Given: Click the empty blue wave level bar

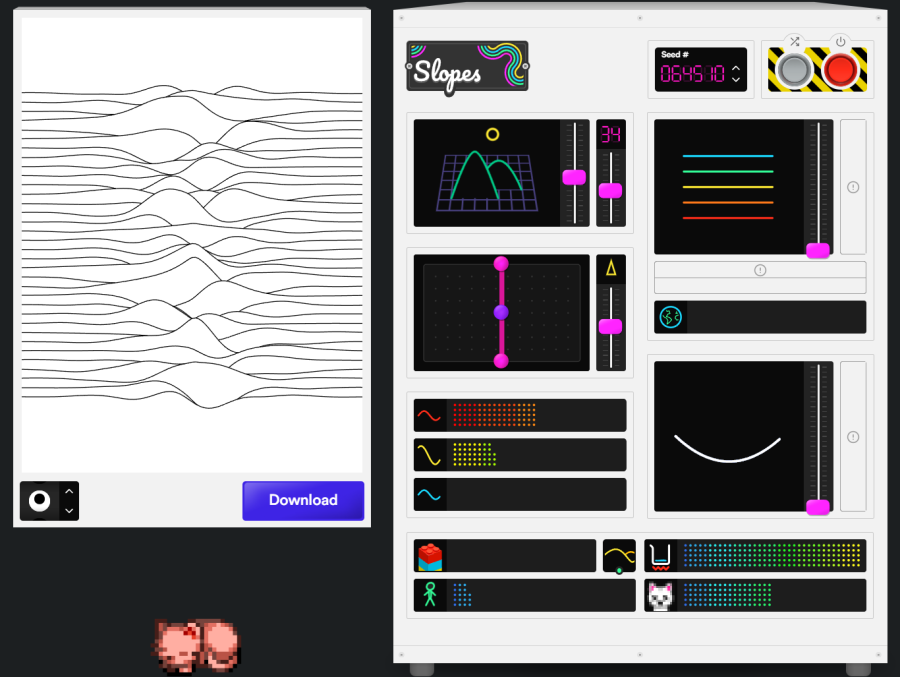Looking at the screenshot, I should click(536, 494).
